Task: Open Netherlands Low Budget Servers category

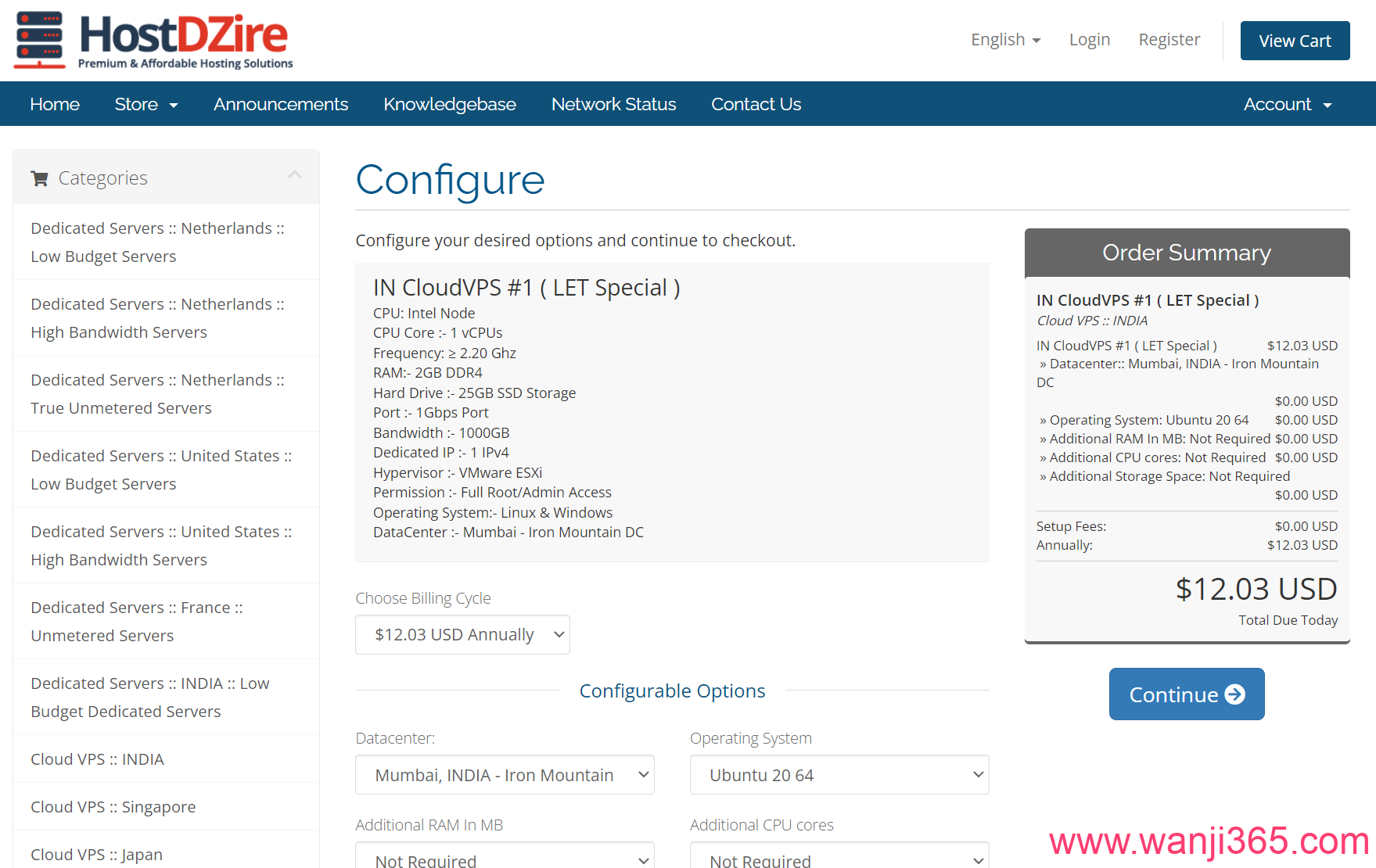Action: [166, 242]
